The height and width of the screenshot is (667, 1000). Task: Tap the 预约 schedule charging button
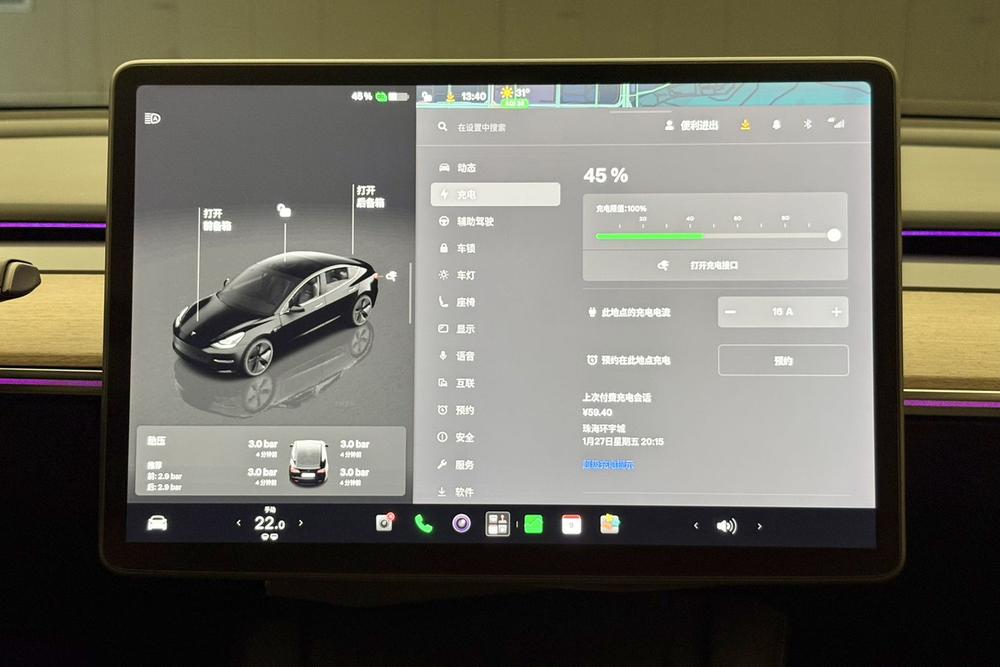[783, 361]
